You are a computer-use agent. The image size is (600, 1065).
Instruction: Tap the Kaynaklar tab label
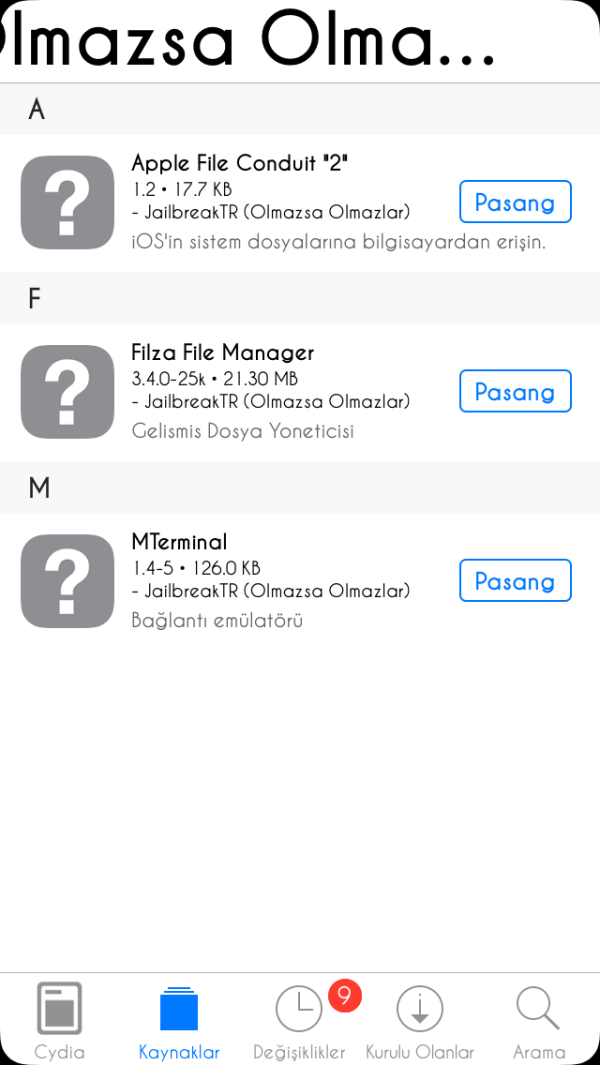(x=179, y=1052)
